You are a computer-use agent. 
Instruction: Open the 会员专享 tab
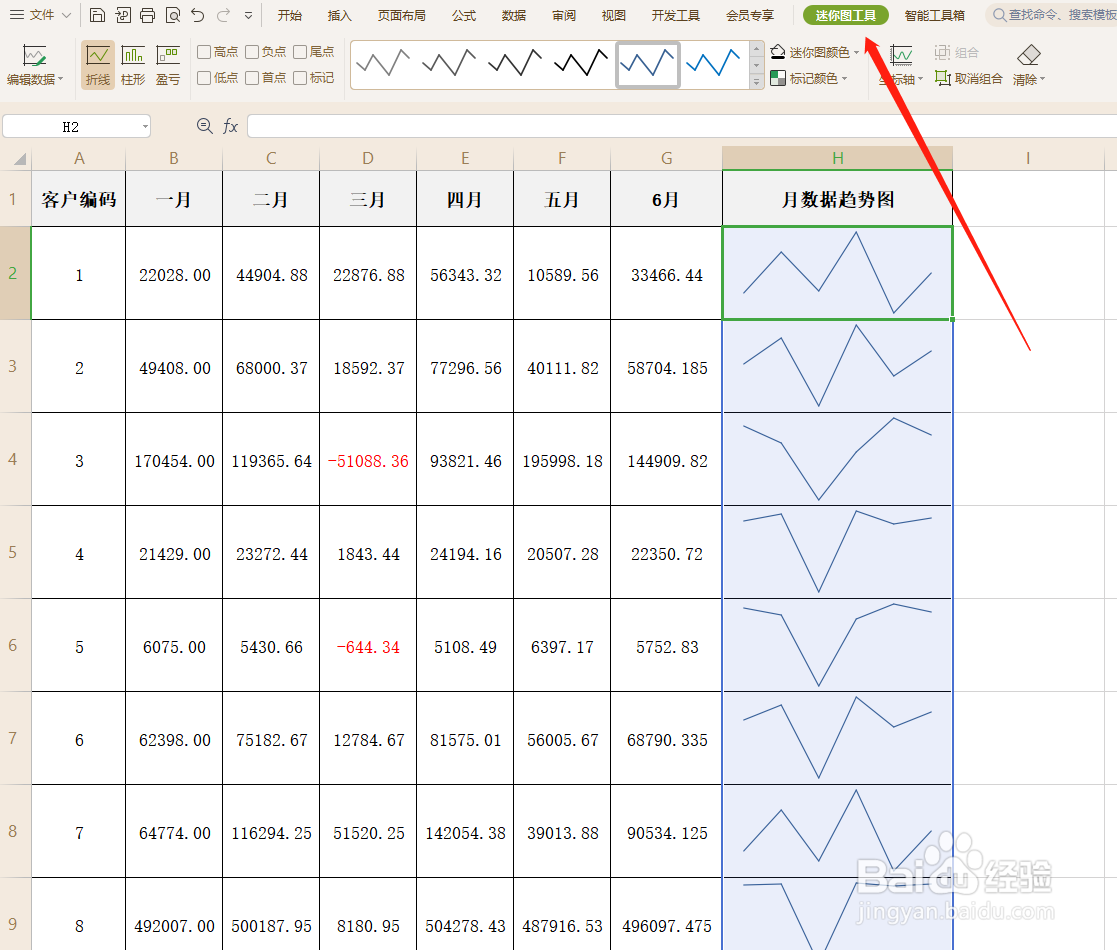tap(750, 15)
